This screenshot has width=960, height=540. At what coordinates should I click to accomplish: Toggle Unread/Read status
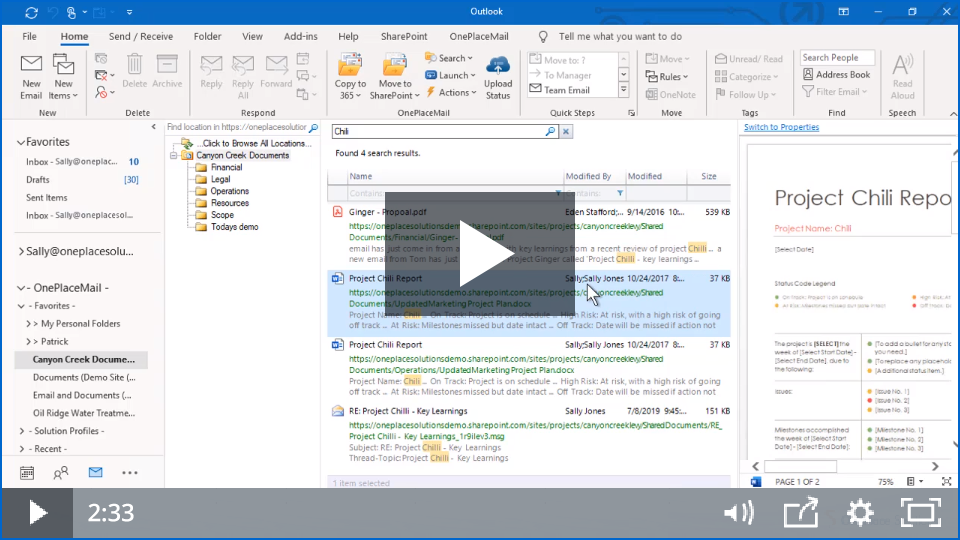[x=749, y=59]
